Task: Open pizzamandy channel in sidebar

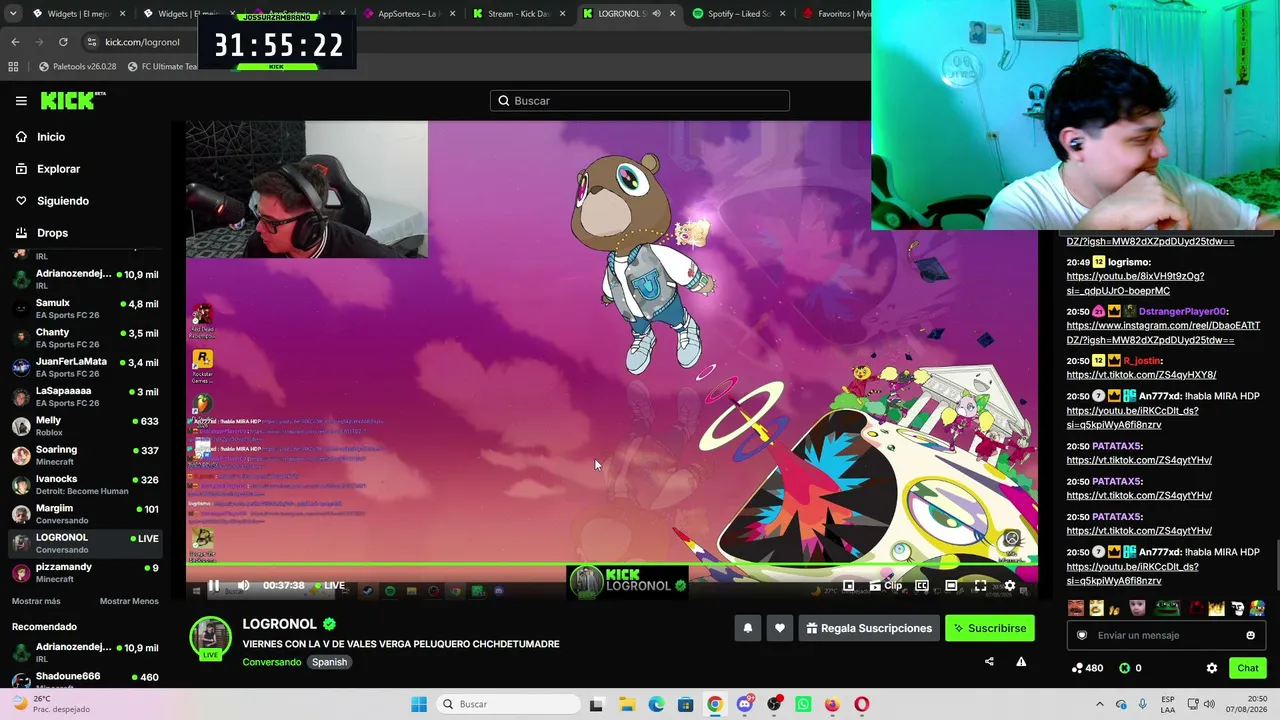Action: 85,572
